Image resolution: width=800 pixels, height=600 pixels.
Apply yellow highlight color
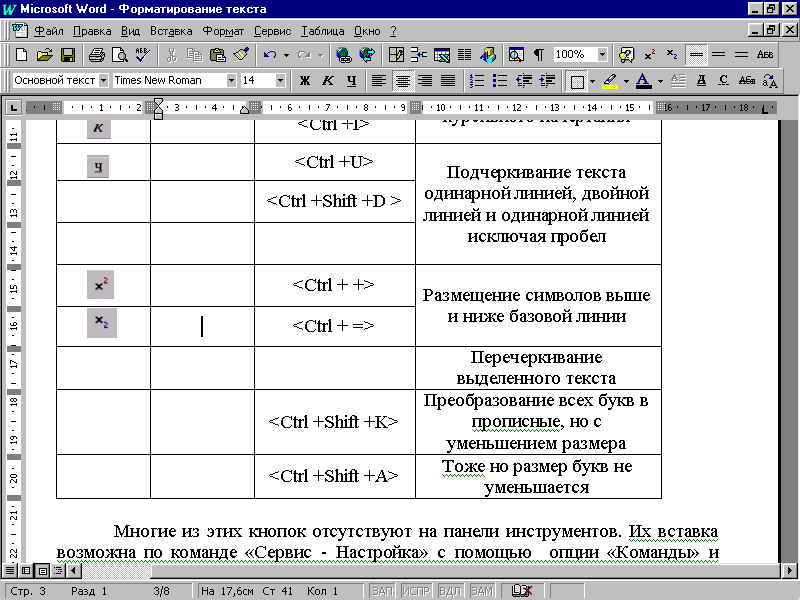(x=610, y=81)
